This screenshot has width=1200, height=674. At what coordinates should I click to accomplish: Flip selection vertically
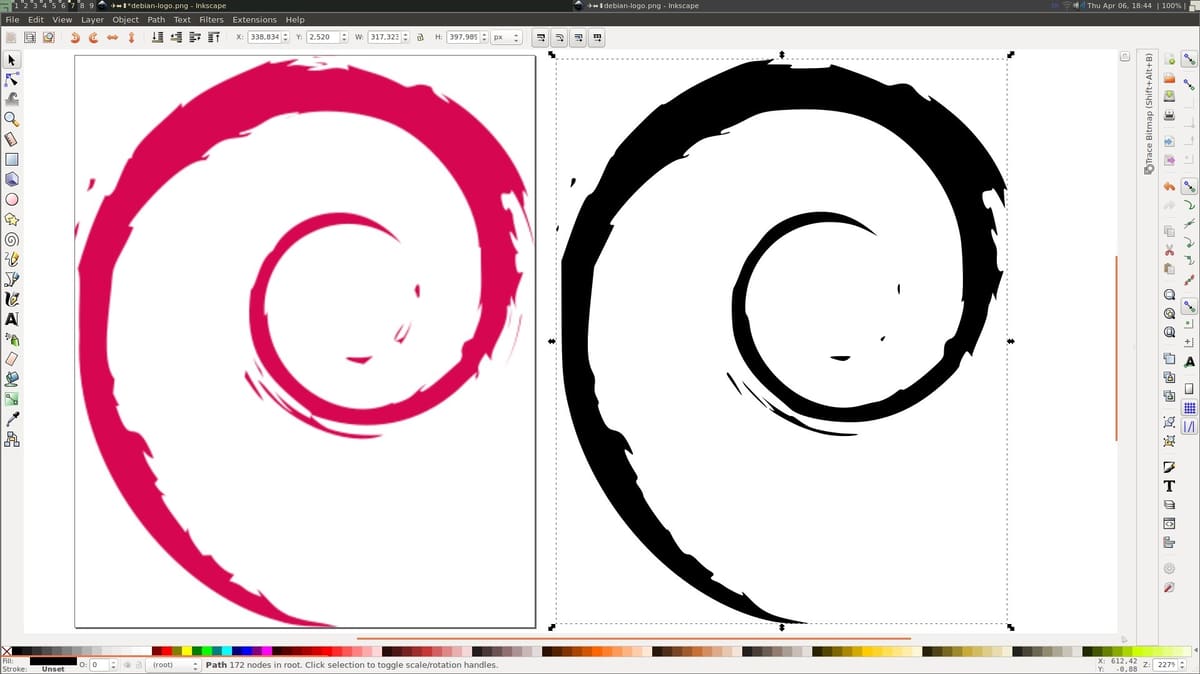pyautogui.click(x=131, y=37)
